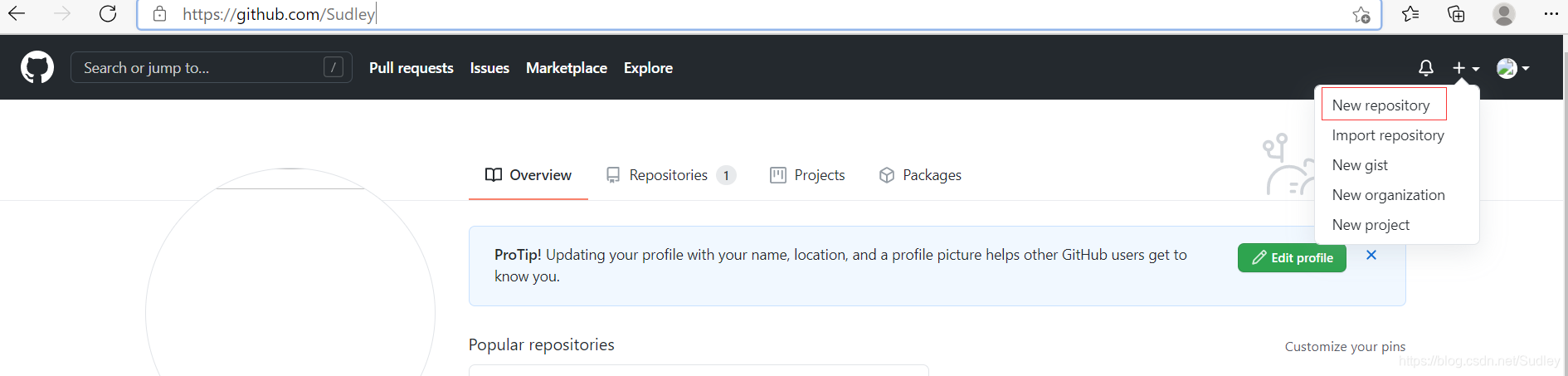This screenshot has width=1568, height=376.
Task: Click the GitHub Octocat logo
Action: (x=37, y=67)
